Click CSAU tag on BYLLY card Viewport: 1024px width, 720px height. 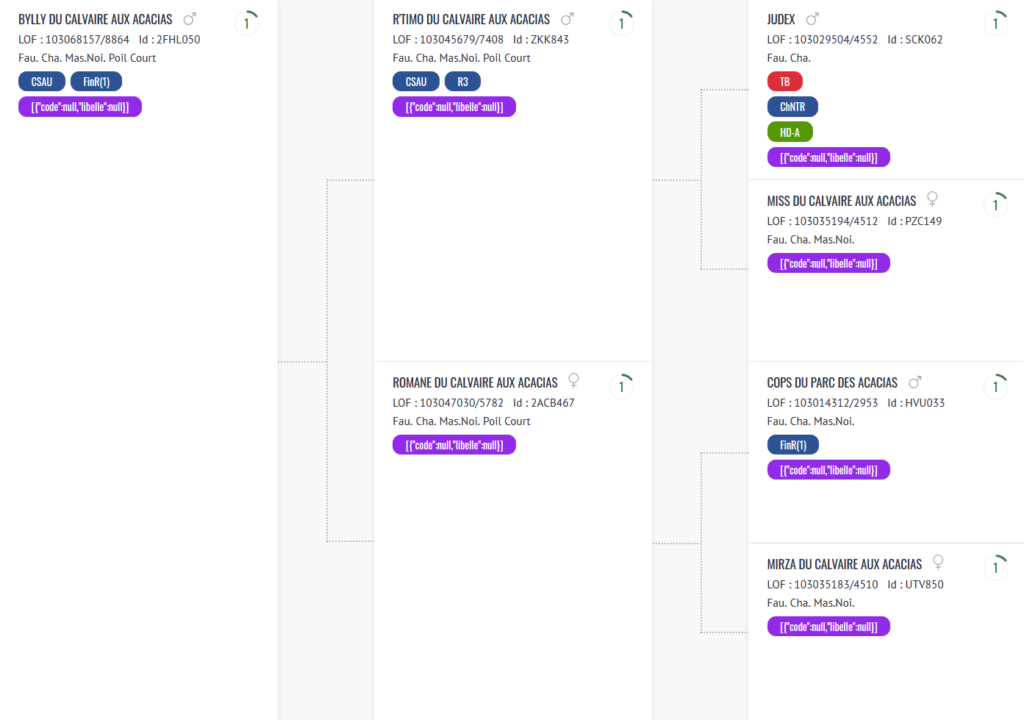[x=42, y=82]
